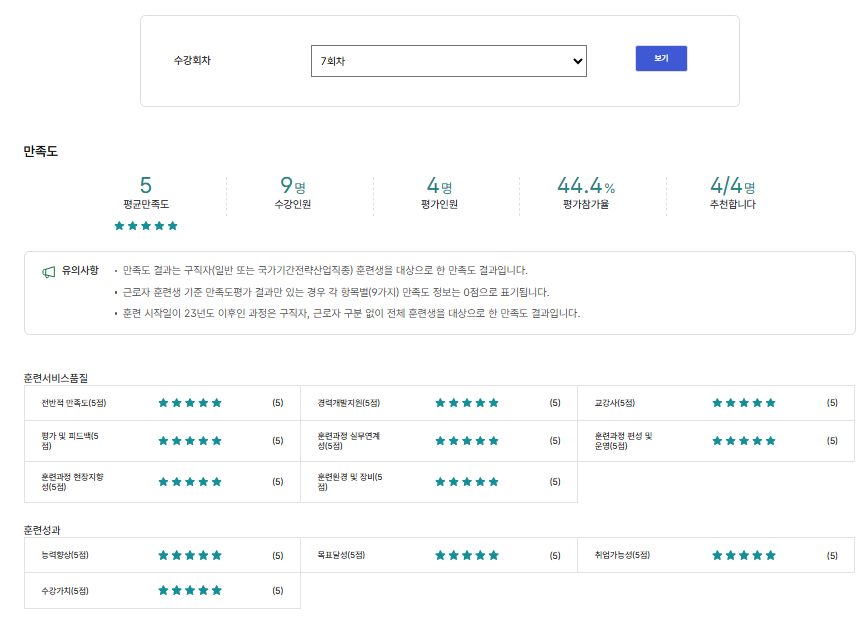Click the 취업가능성 star rating
The height and width of the screenshot is (618, 867).
pyautogui.click(x=744, y=555)
